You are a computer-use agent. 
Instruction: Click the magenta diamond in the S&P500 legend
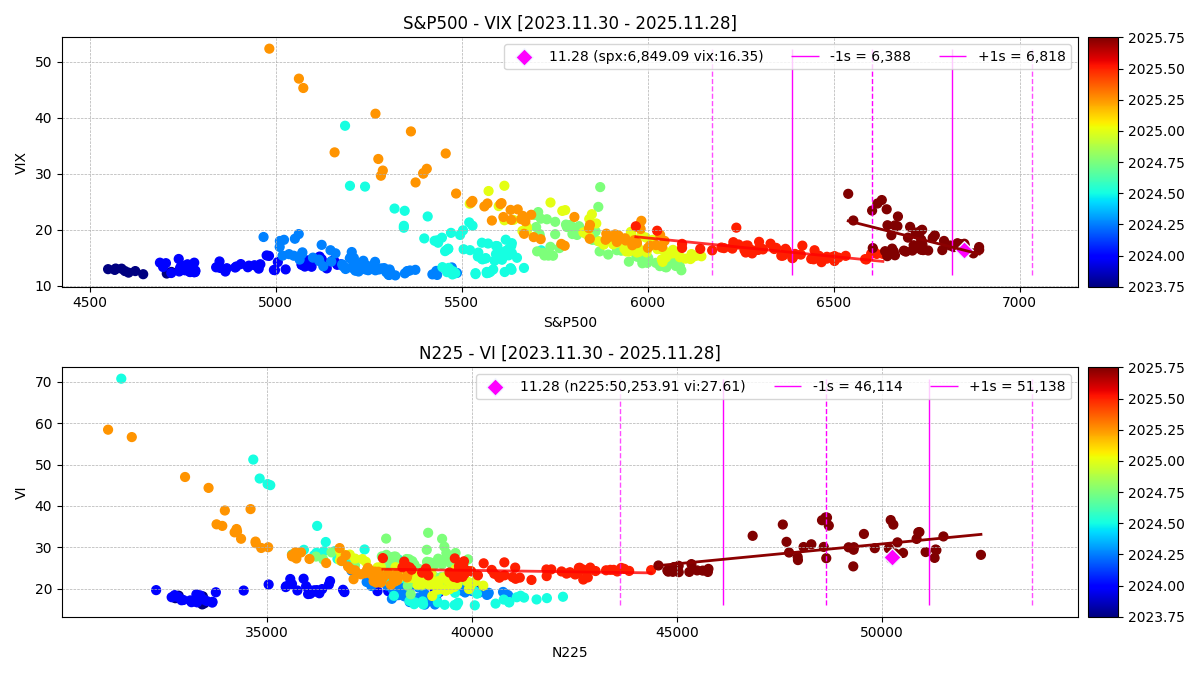(524, 57)
